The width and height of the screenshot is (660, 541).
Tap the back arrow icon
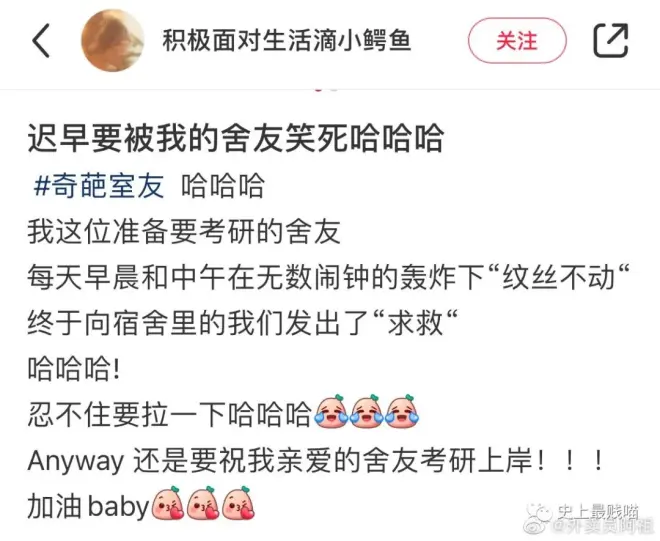[41, 40]
